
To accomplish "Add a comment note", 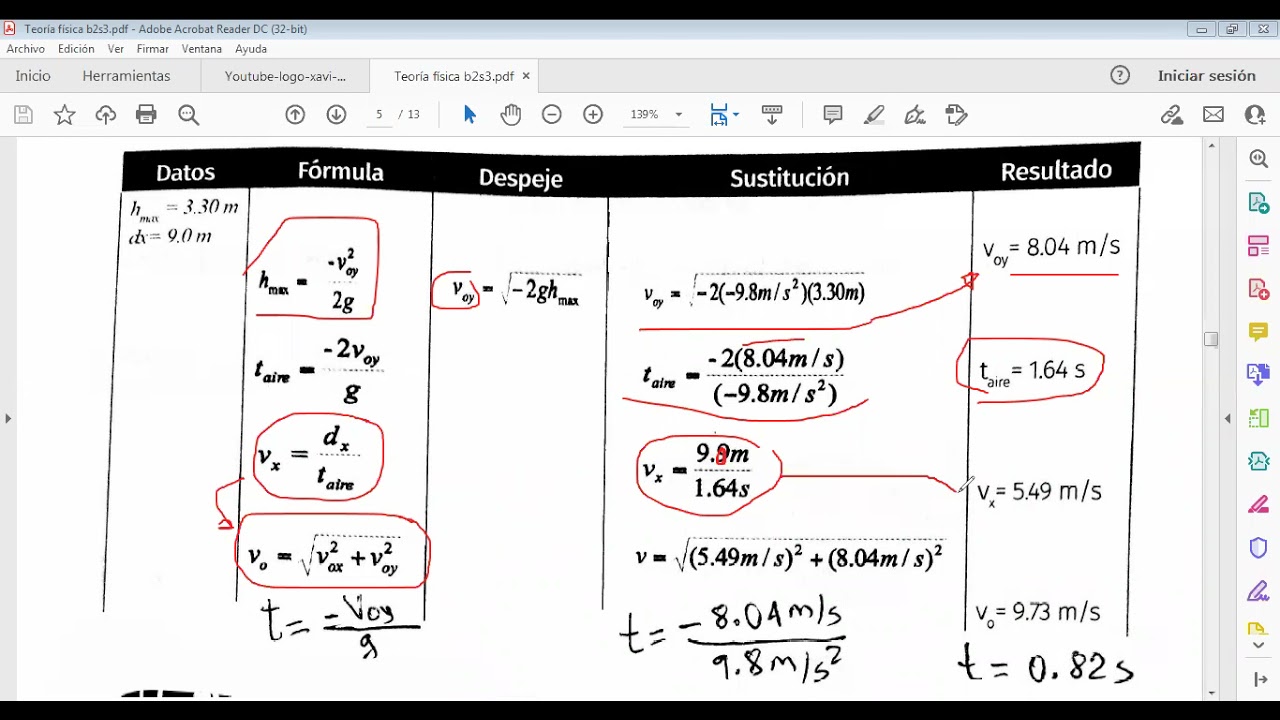I will pyautogui.click(x=832, y=115).
